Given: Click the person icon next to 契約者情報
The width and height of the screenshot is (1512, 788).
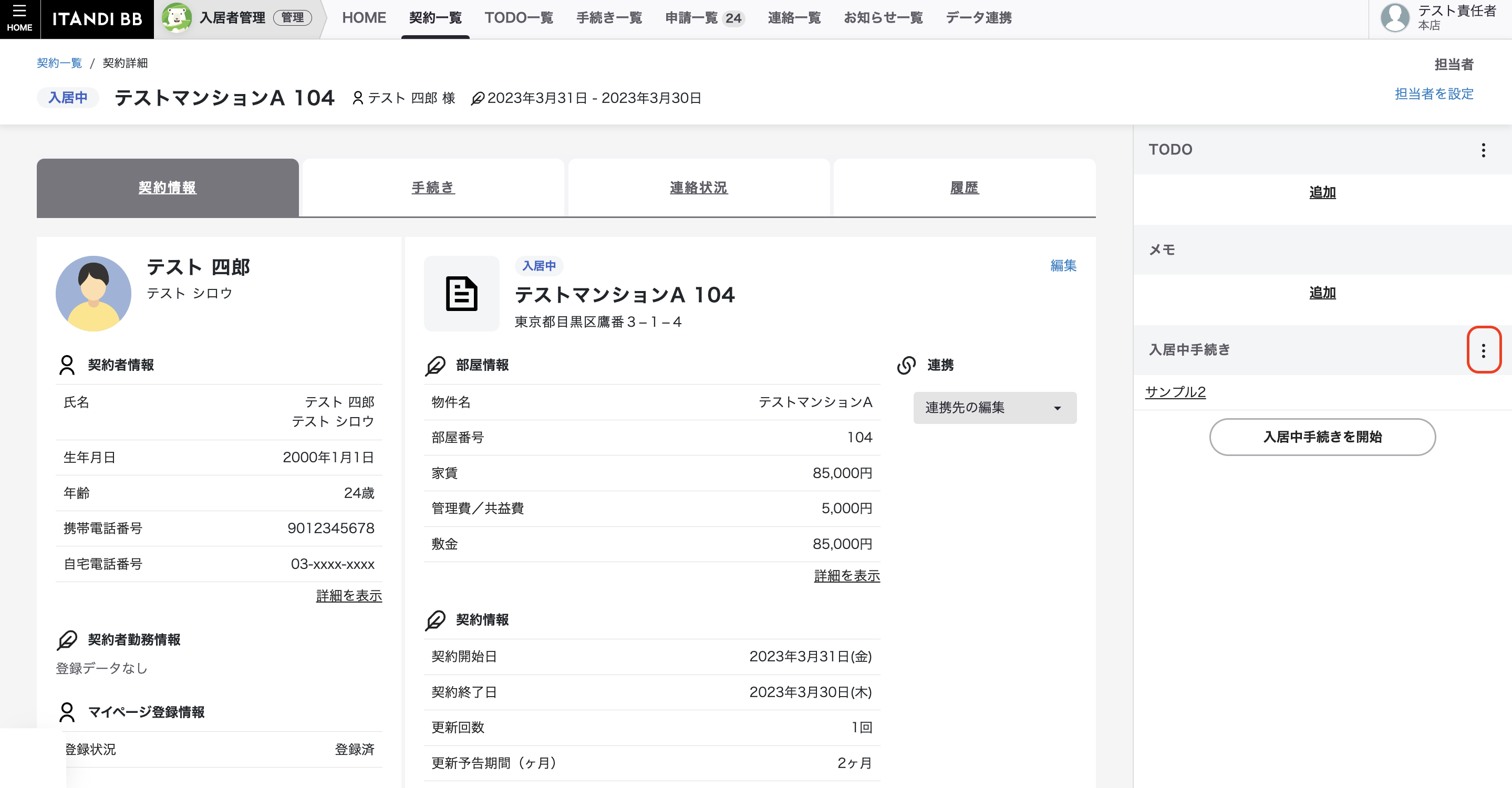Looking at the screenshot, I should (x=67, y=365).
